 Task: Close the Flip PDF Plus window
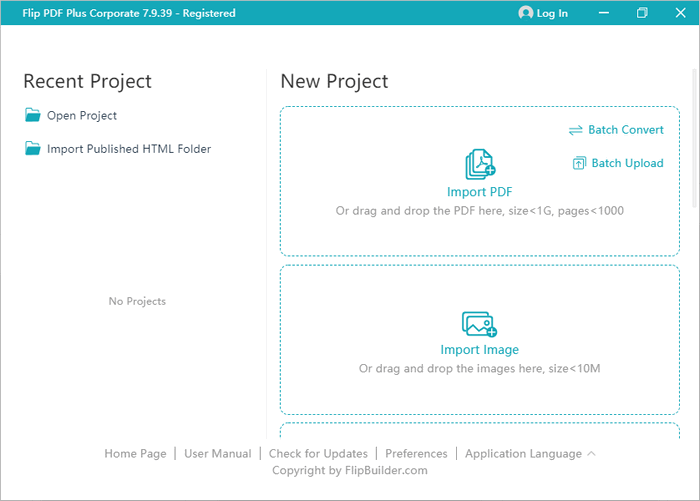coord(680,13)
